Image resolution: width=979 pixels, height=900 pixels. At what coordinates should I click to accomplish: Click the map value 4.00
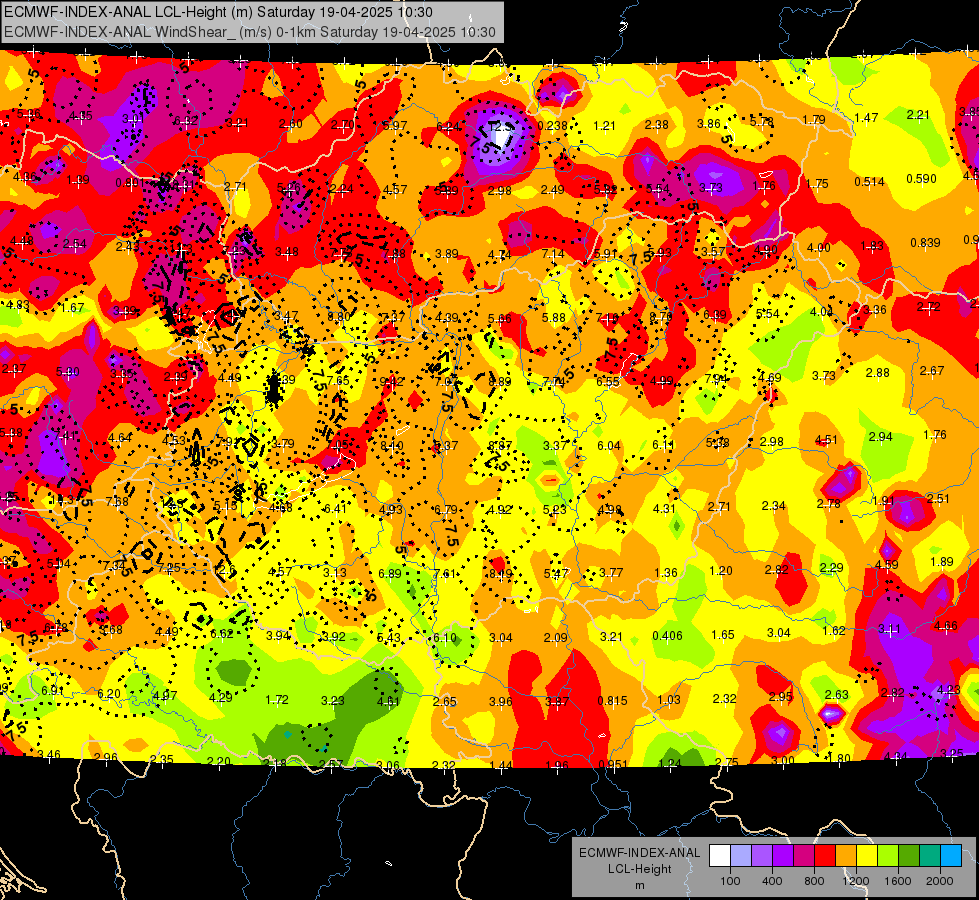(x=818, y=247)
